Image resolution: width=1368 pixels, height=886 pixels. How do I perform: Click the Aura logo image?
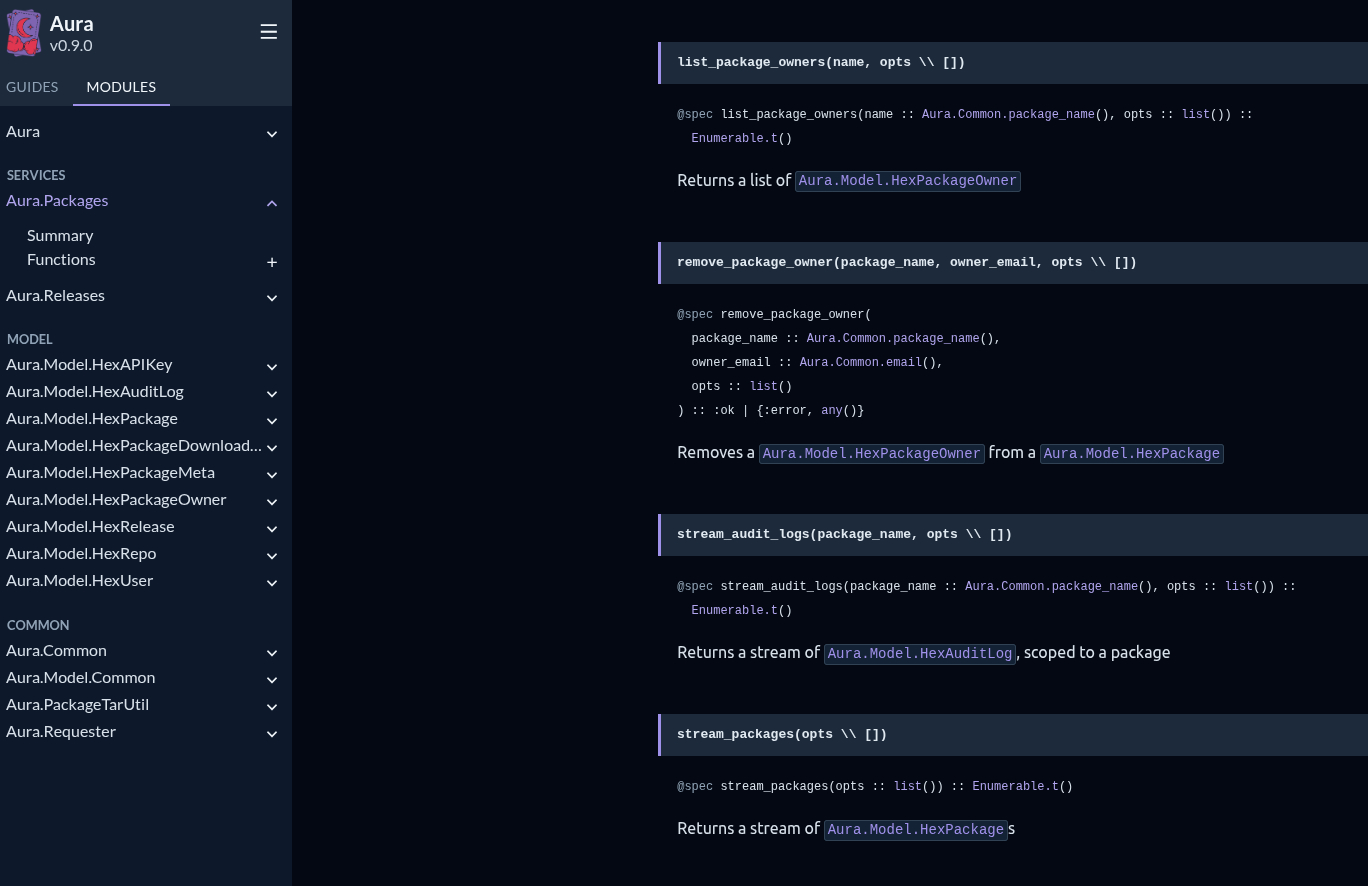[24, 33]
